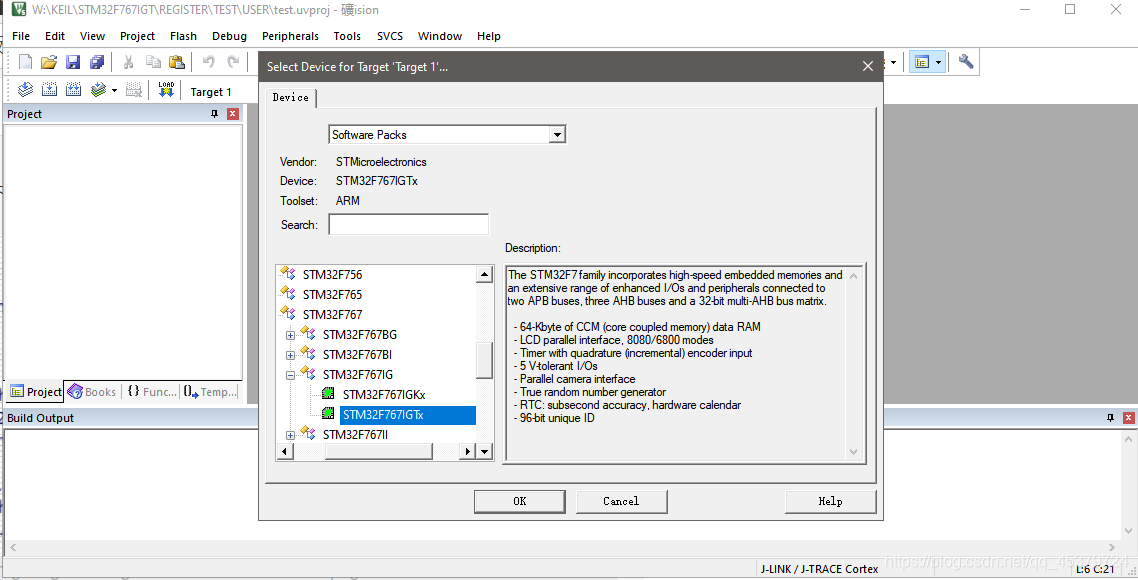The image size is (1138, 580).
Task: Close the Build Output panel
Action: click(x=1128, y=418)
